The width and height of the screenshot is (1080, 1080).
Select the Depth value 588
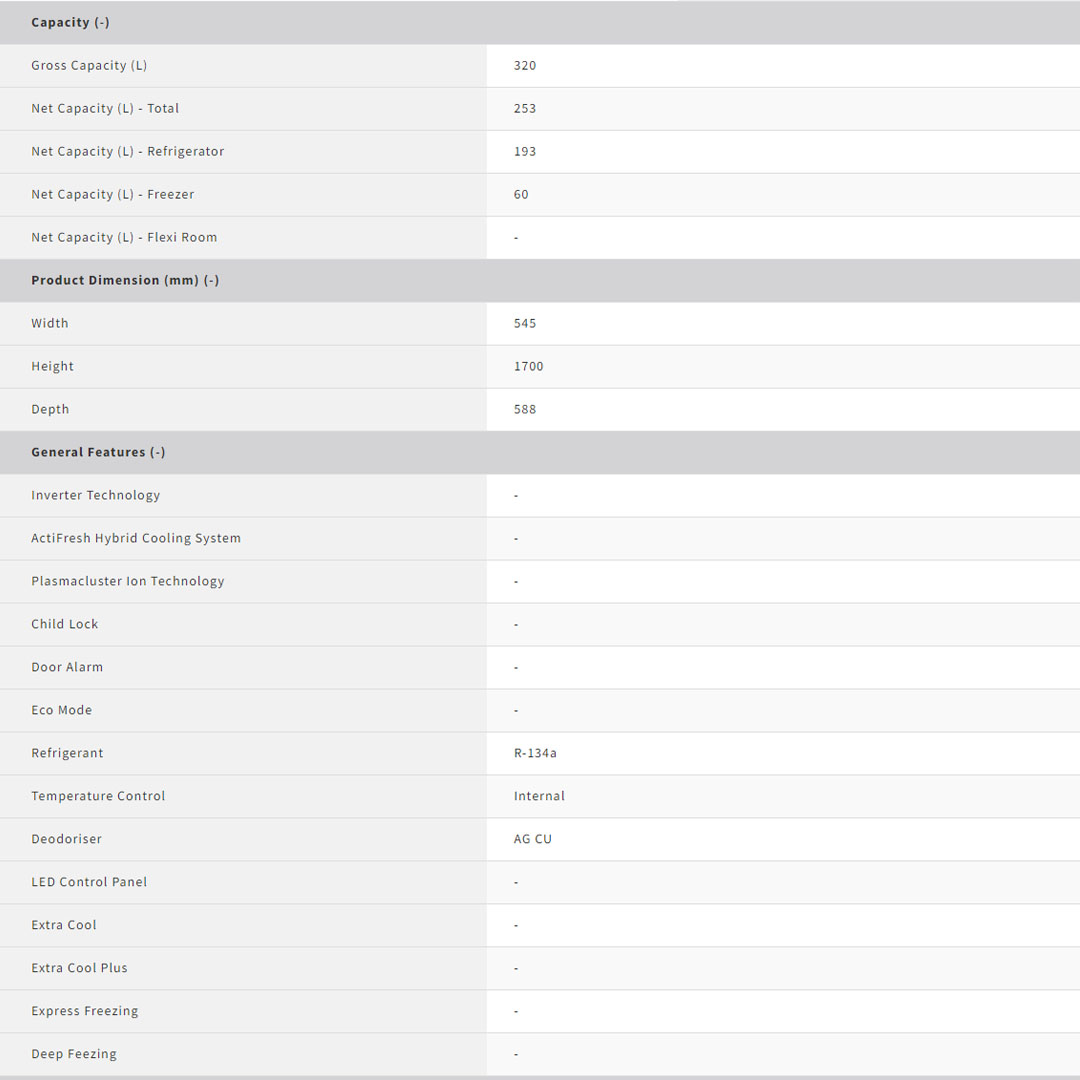coord(525,409)
